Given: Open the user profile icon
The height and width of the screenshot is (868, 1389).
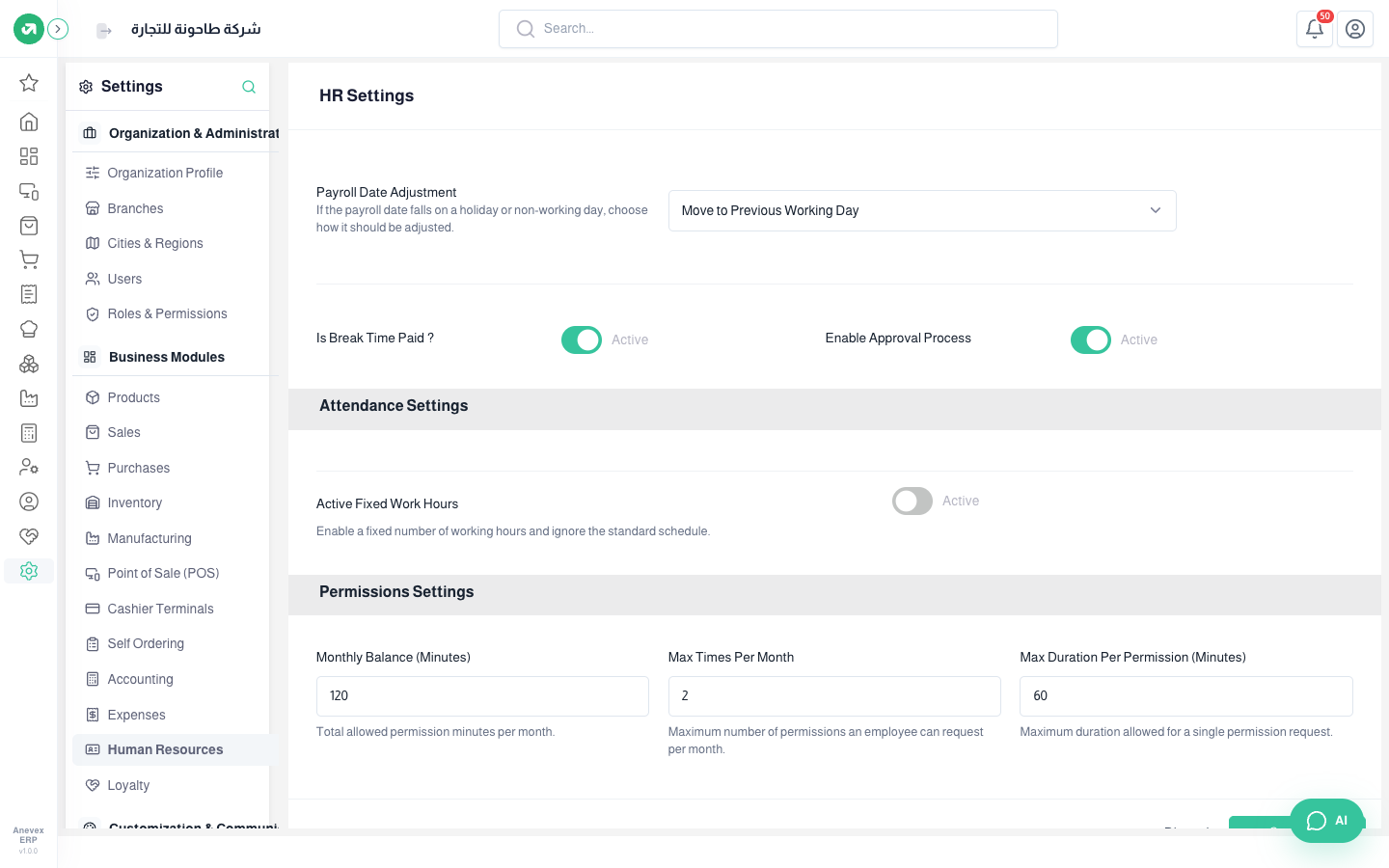Looking at the screenshot, I should pos(1355,29).
